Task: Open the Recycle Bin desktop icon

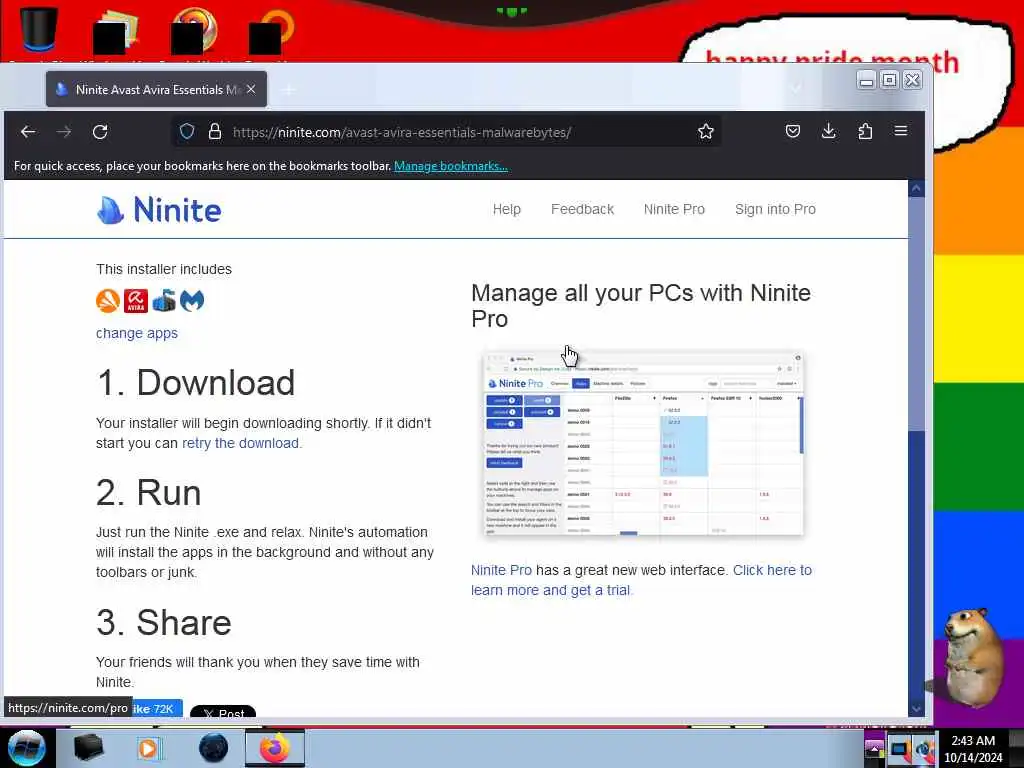Action: (38, 29)
